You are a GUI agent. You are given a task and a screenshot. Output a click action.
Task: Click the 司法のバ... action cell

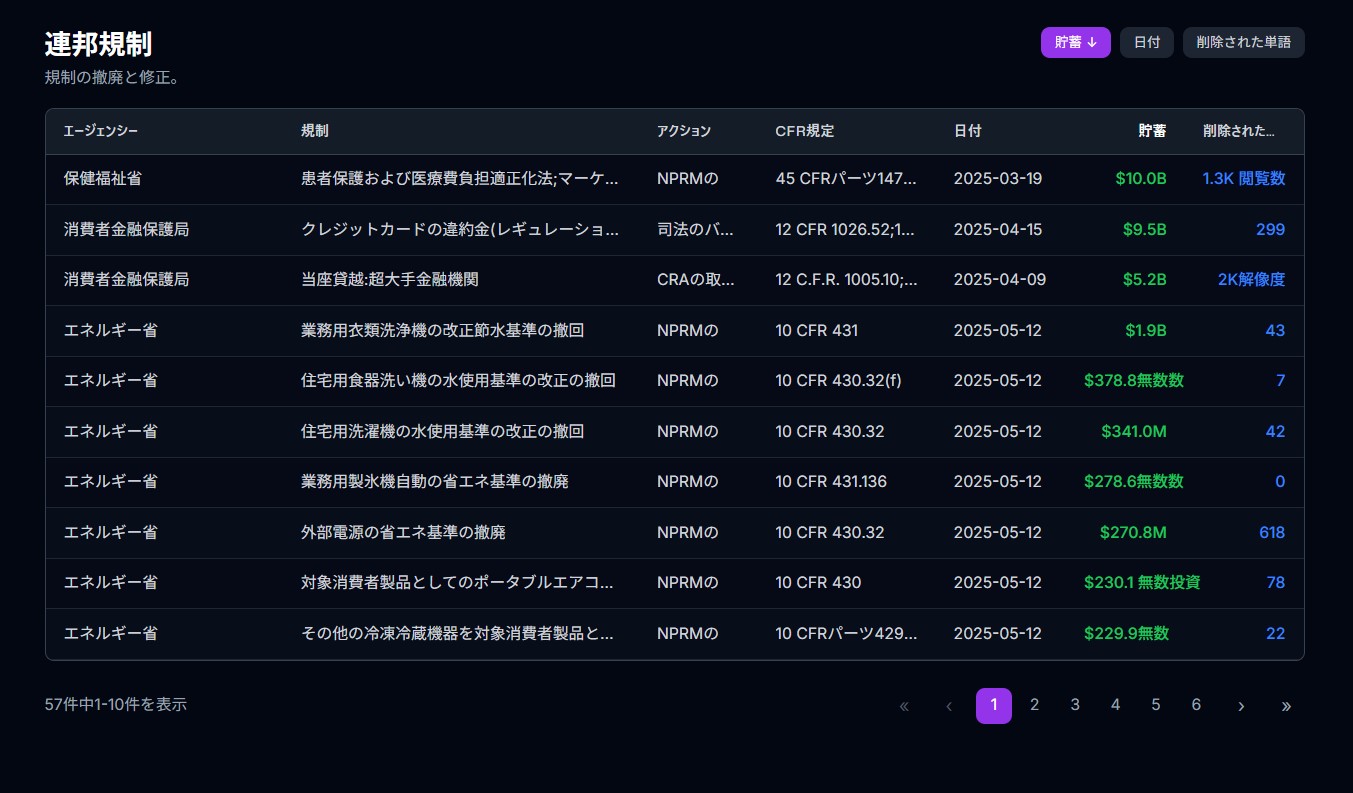coord(696,229)
